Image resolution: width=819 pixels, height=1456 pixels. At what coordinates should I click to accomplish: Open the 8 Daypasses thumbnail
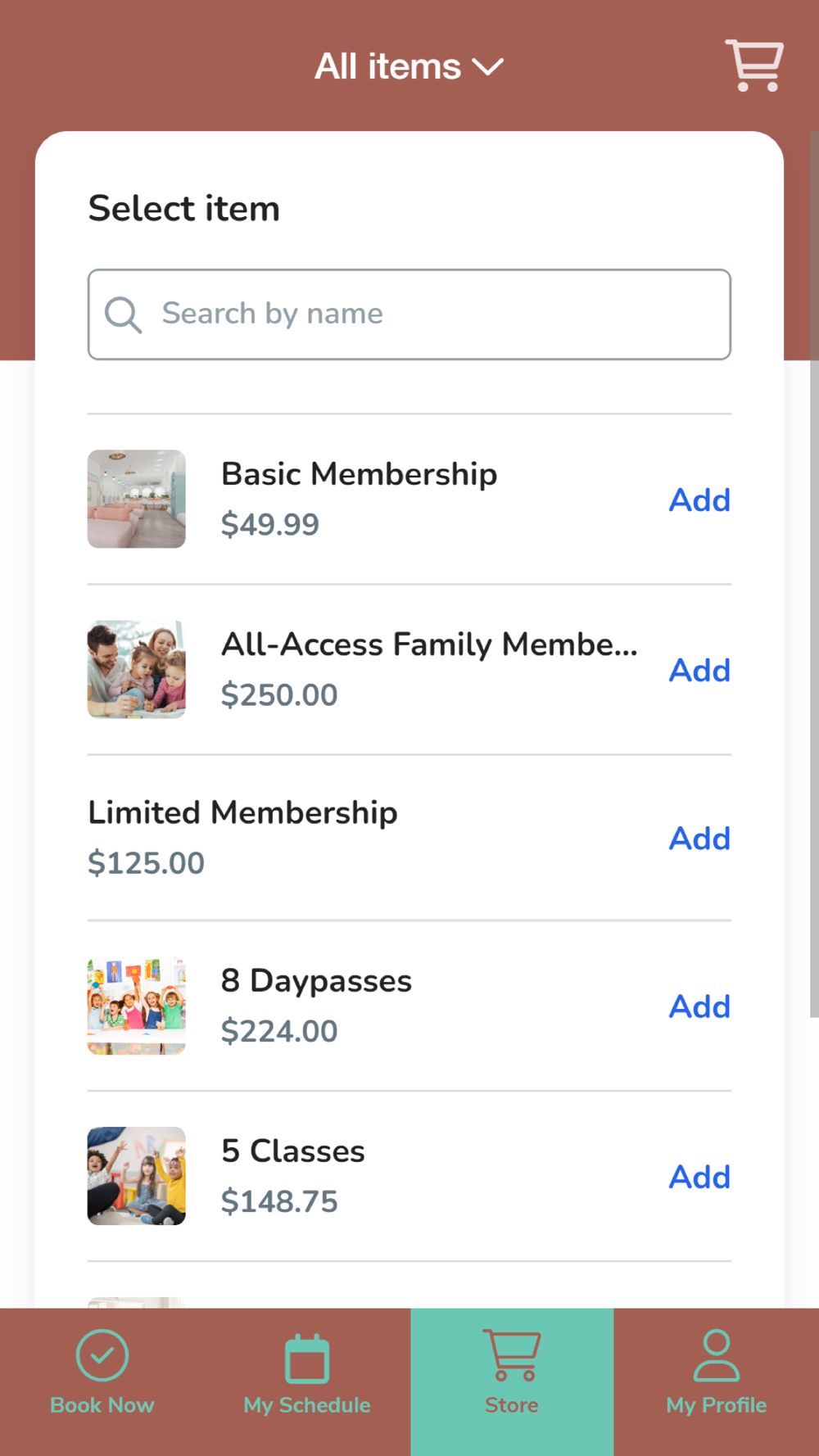[137, 1006]
